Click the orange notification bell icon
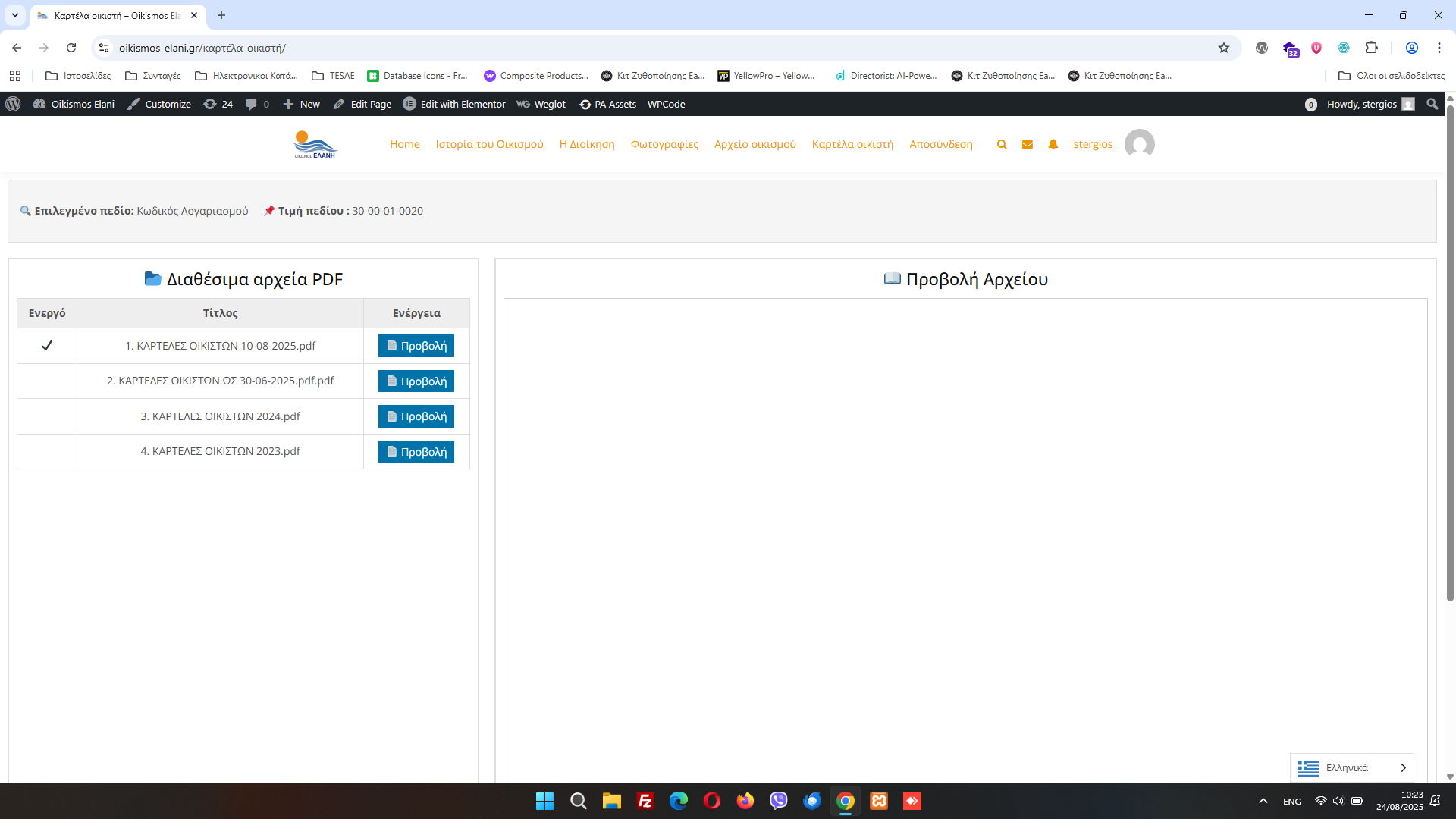This screenshot has width=1456, height=819. 1053,144
